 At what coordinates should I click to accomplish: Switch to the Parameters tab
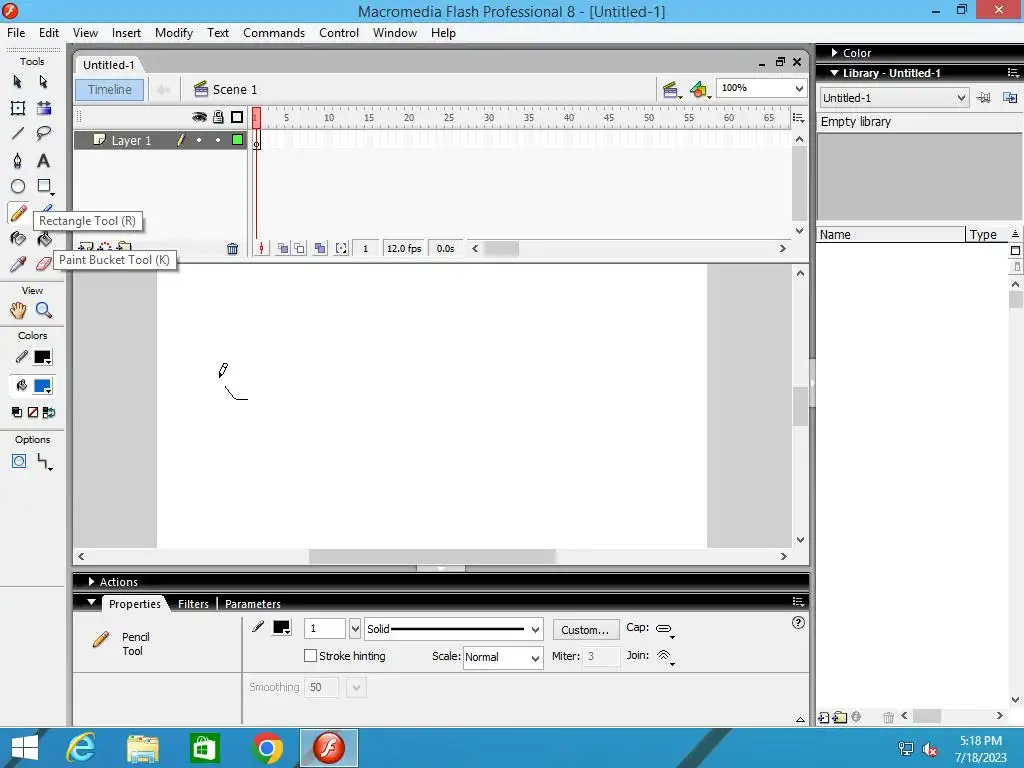(253, 604)
